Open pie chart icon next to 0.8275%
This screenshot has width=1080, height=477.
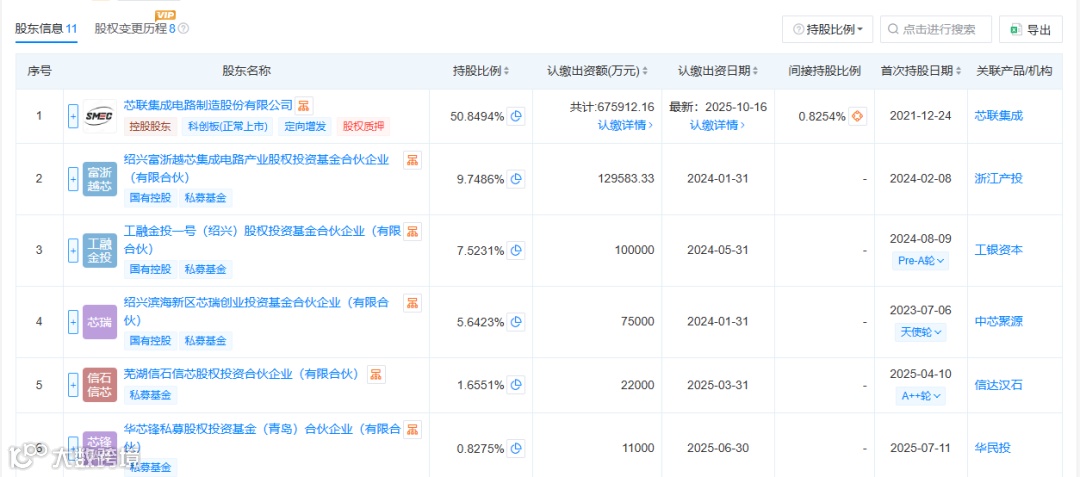[517, 448]
